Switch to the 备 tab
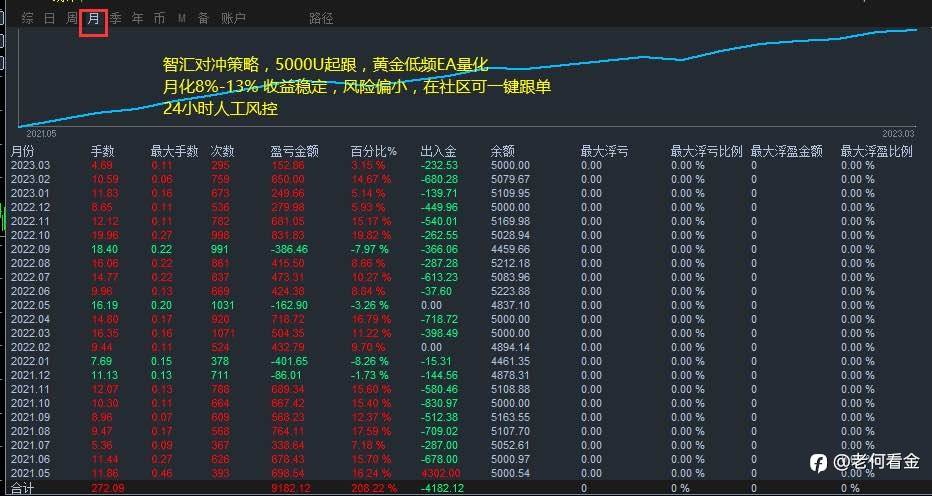Screen dimensions: 932x496 tap(204, 18)
